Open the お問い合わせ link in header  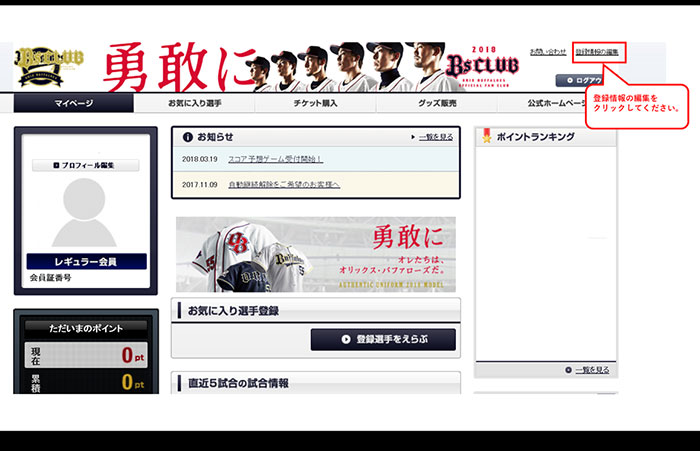pos(548,51)
